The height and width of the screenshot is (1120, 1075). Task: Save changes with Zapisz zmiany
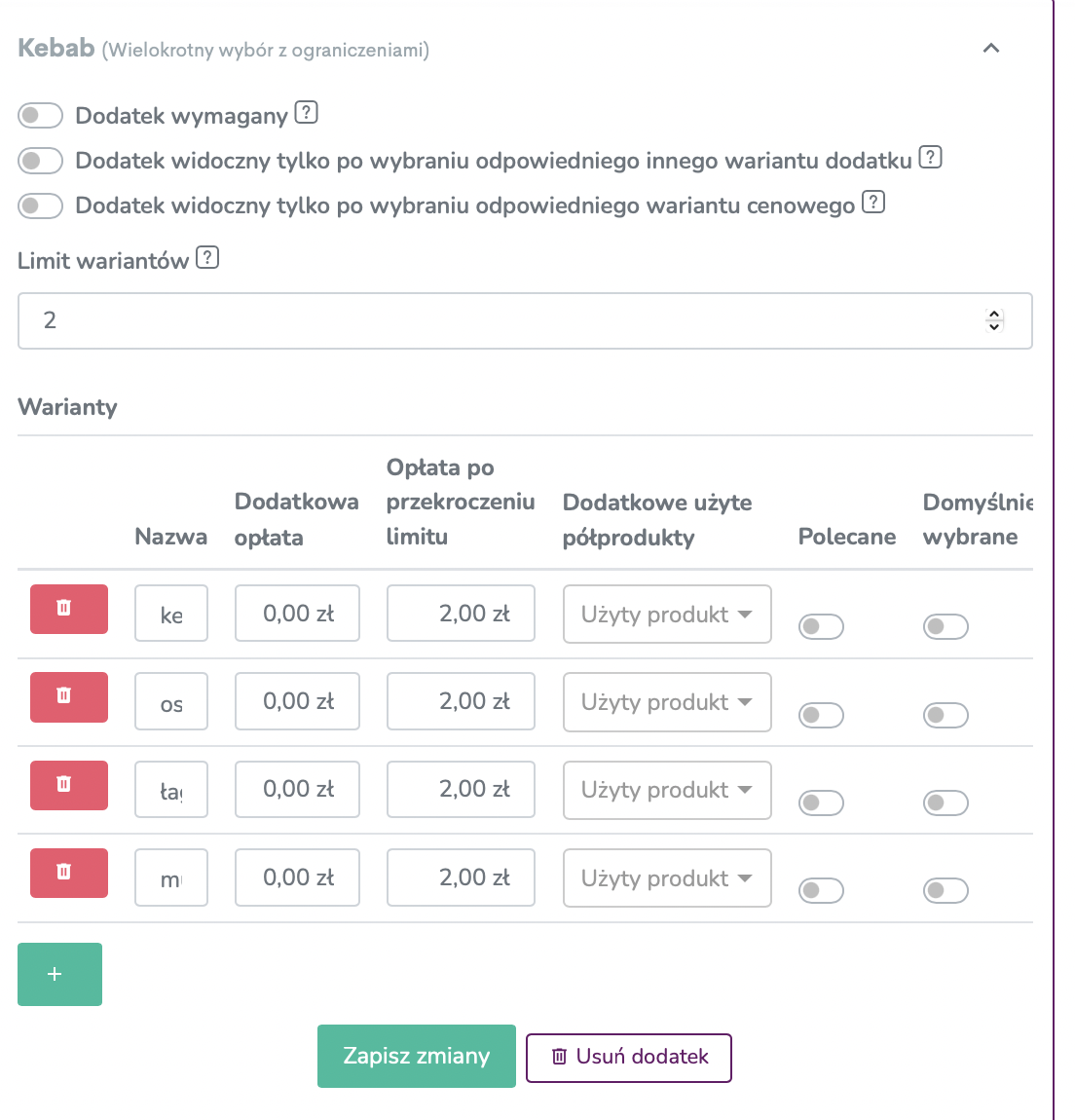(417, 1057)
